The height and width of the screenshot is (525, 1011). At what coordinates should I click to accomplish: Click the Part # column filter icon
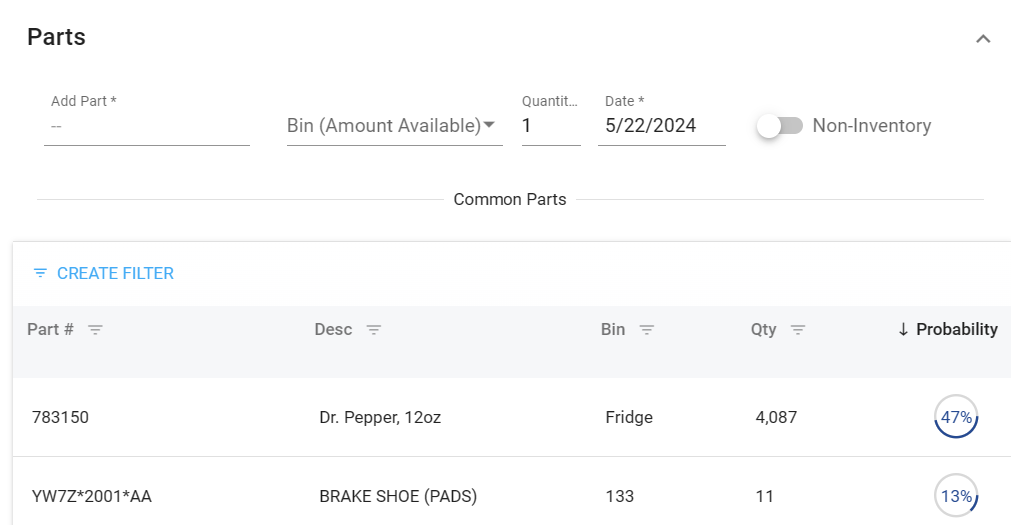point(95,330)
